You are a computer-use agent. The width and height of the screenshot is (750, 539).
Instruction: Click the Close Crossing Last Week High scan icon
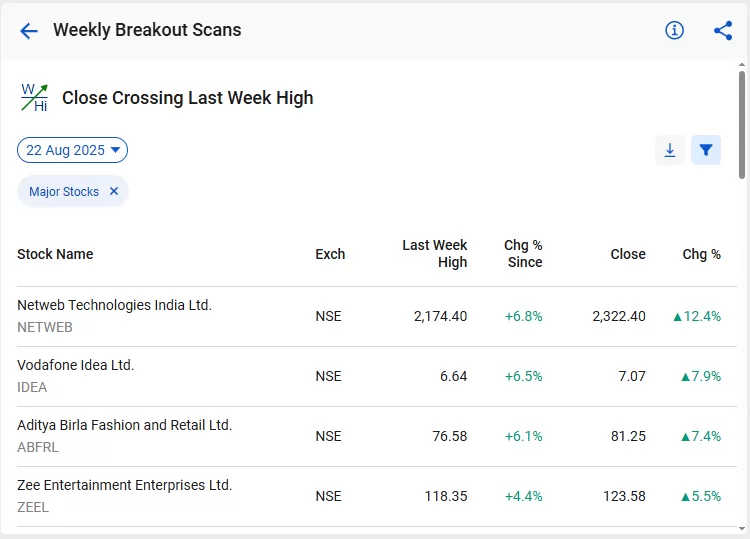[x=34, y=98]
